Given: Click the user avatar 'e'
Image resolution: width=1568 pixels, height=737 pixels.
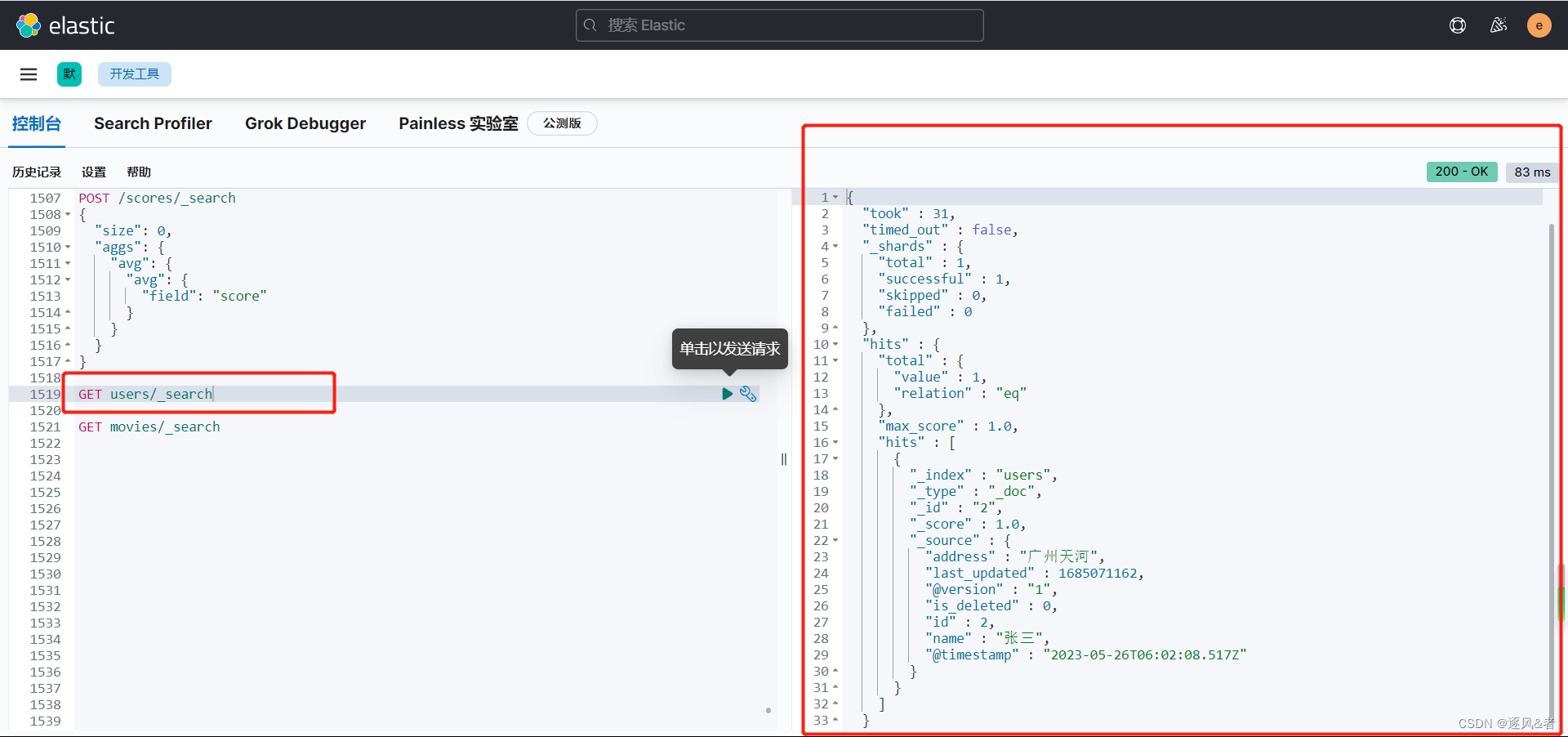Looking at the screenshot, I should coord(1539,25).
